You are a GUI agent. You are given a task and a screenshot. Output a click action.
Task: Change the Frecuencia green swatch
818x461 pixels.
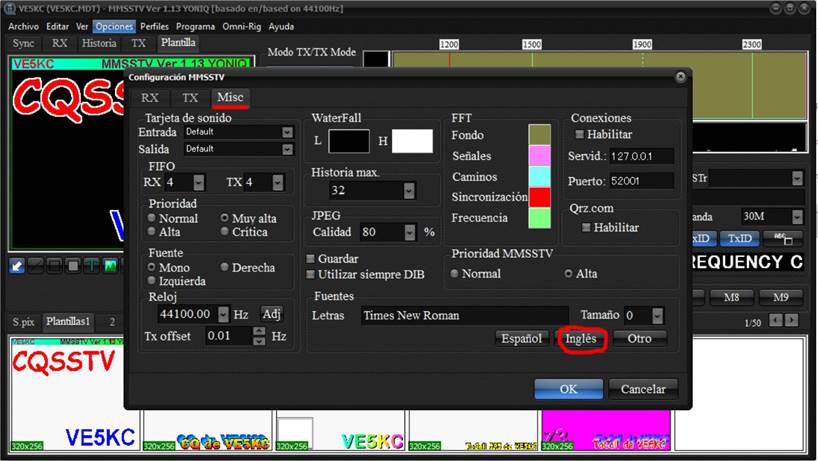(539, 218)
